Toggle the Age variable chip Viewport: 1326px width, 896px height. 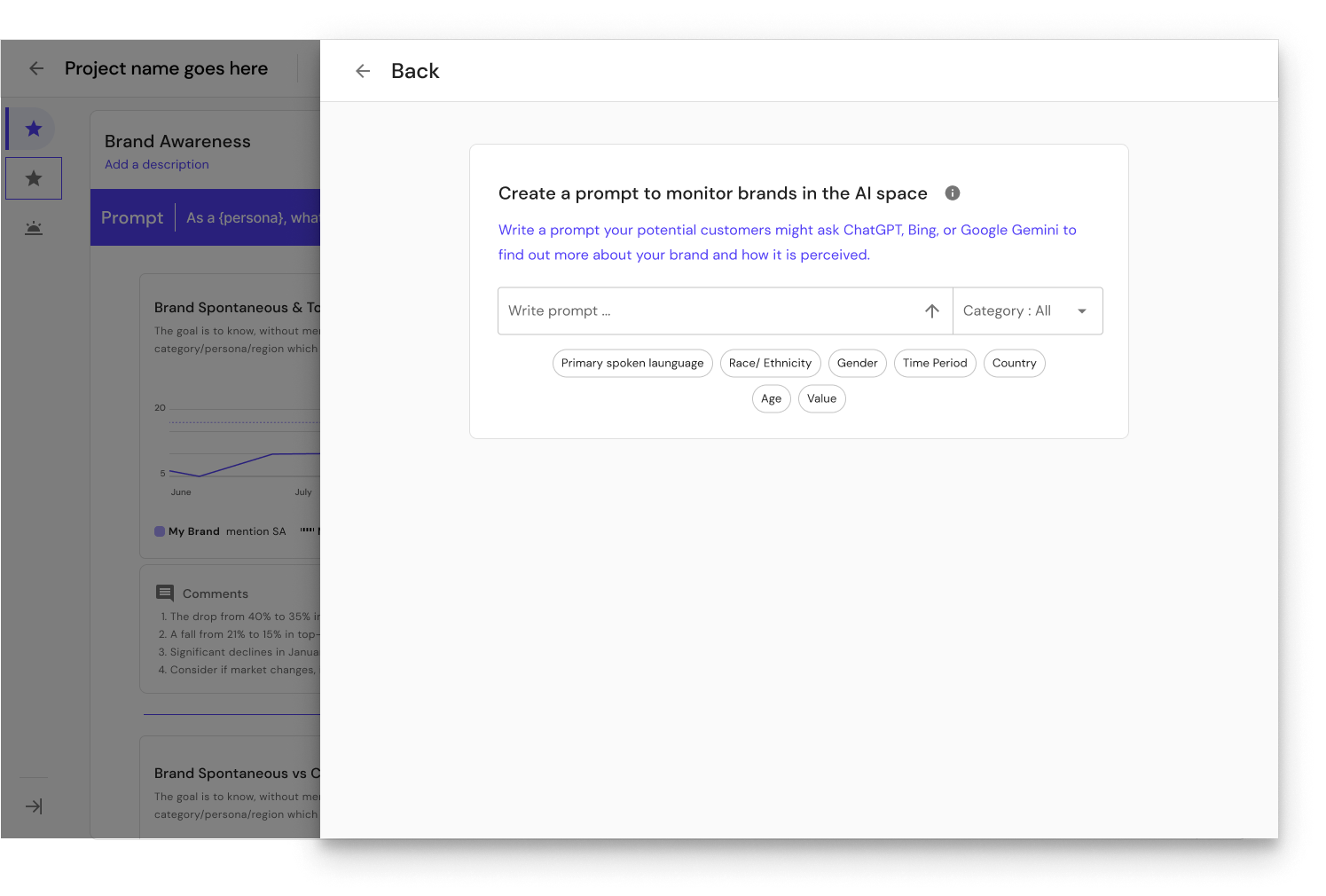(771, 398)
